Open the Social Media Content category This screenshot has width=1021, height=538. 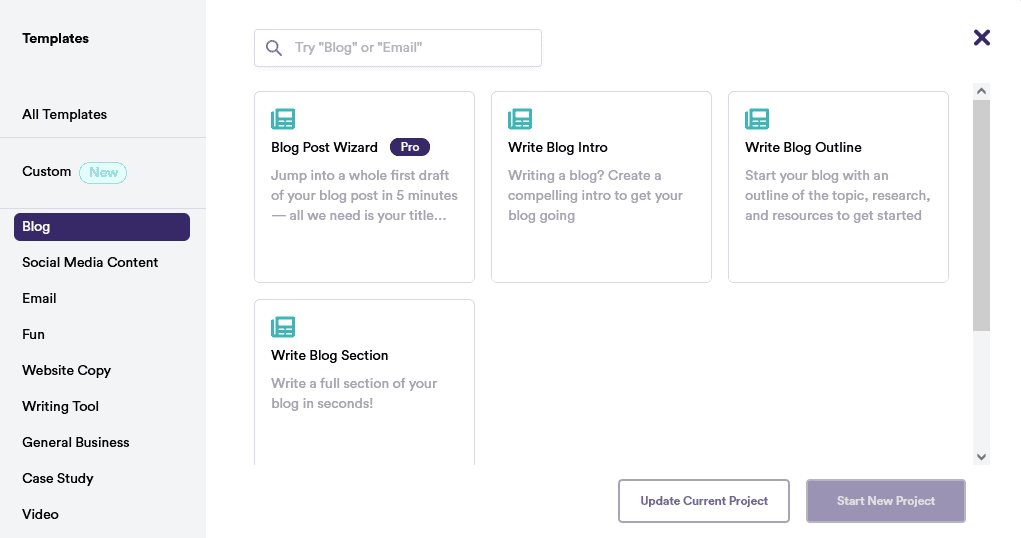(x=90, y=262)
